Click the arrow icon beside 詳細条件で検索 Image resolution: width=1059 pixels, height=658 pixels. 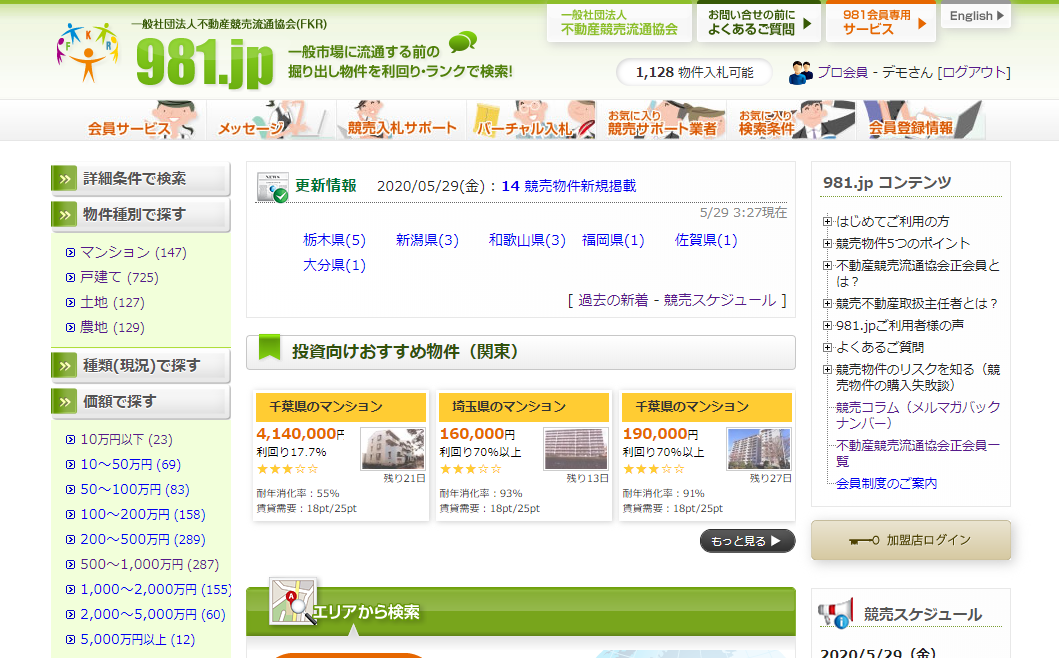click(64, 179)
